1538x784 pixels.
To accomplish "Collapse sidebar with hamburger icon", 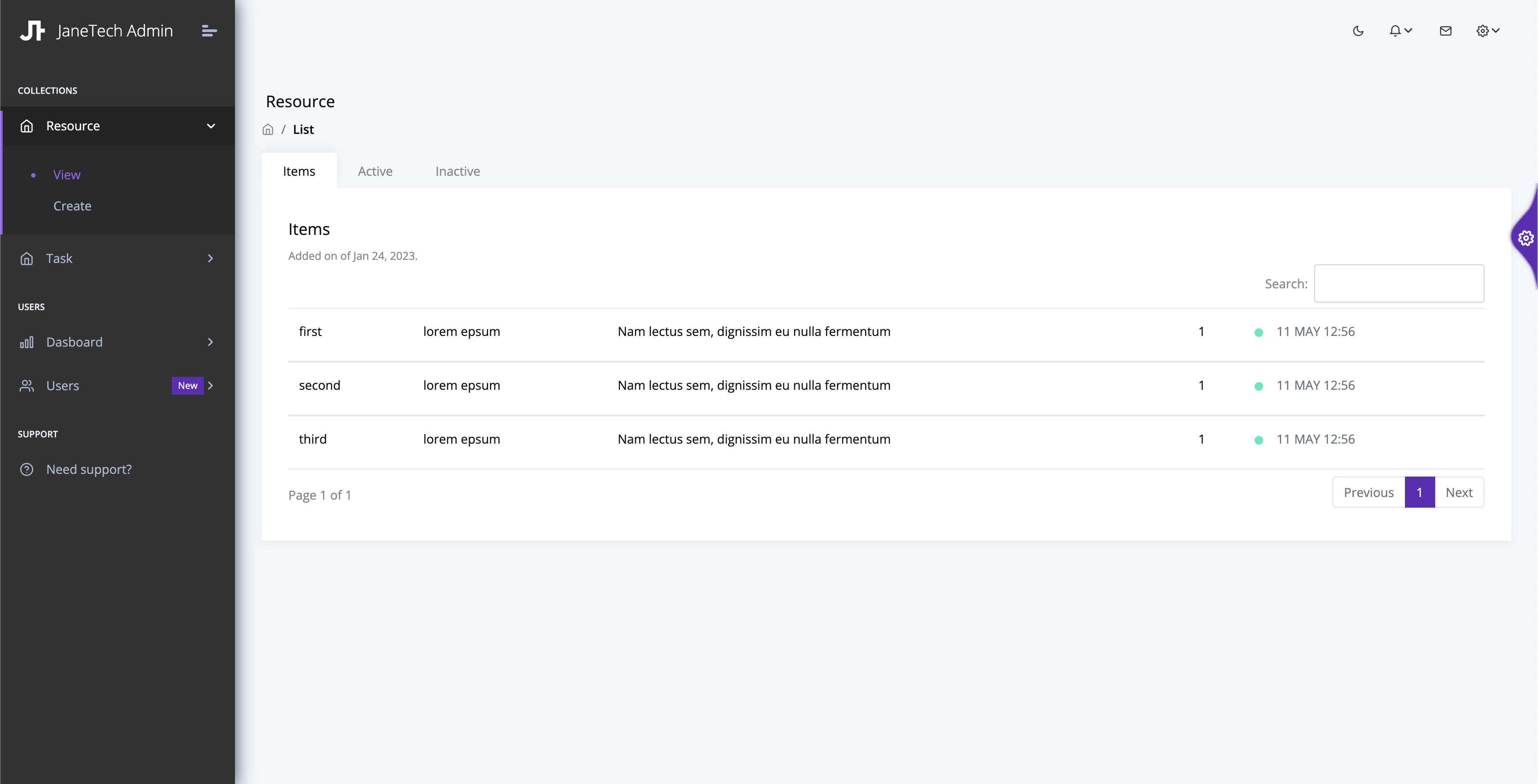I will coord(209,30).
